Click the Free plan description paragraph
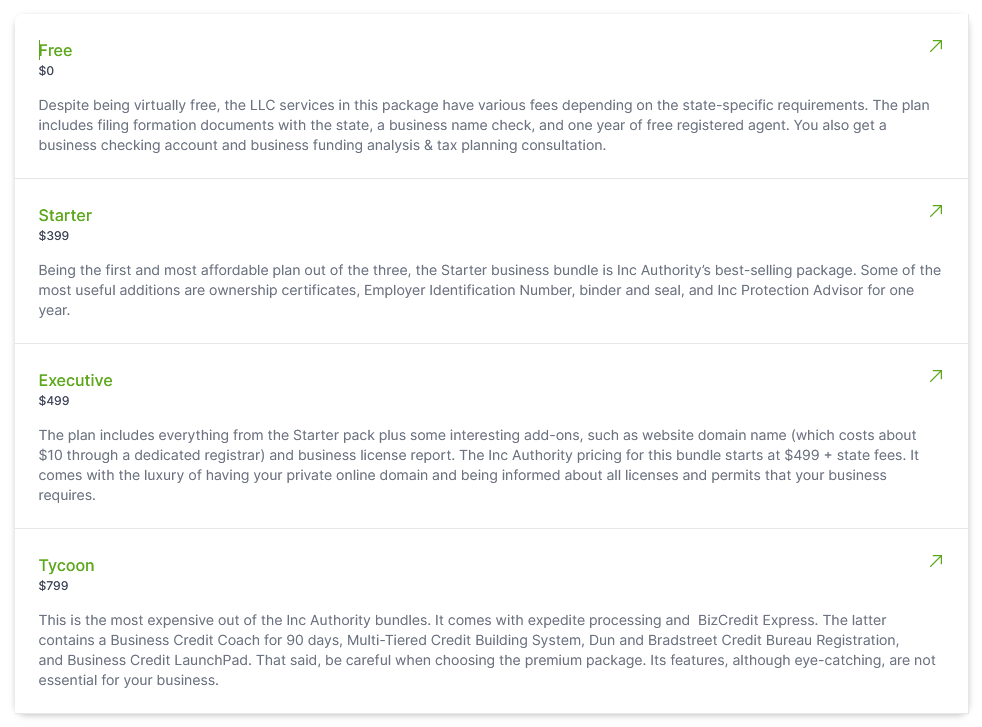The image size is (982, 727). click(483, 125)
